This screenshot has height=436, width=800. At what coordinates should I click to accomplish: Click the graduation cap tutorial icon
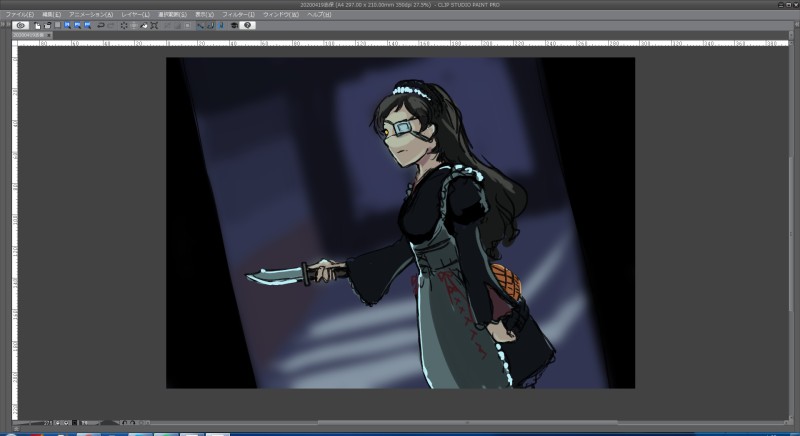[x=234, y=25]
